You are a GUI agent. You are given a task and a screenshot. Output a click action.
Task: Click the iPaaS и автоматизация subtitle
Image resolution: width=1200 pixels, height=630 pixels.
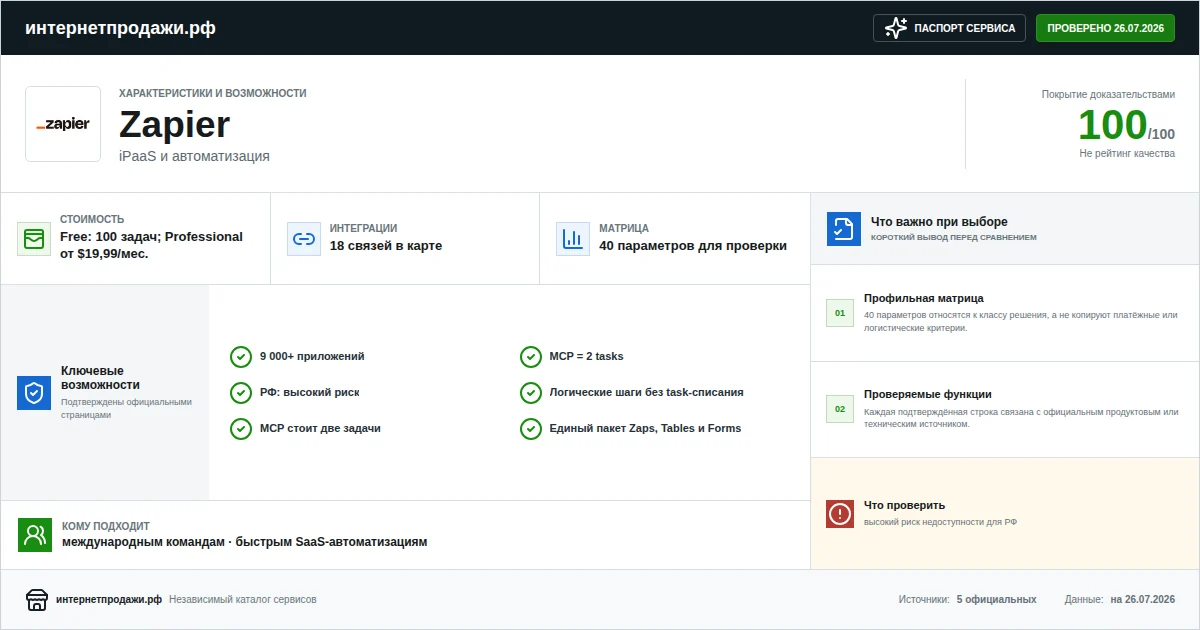click(x=194, y=156)
